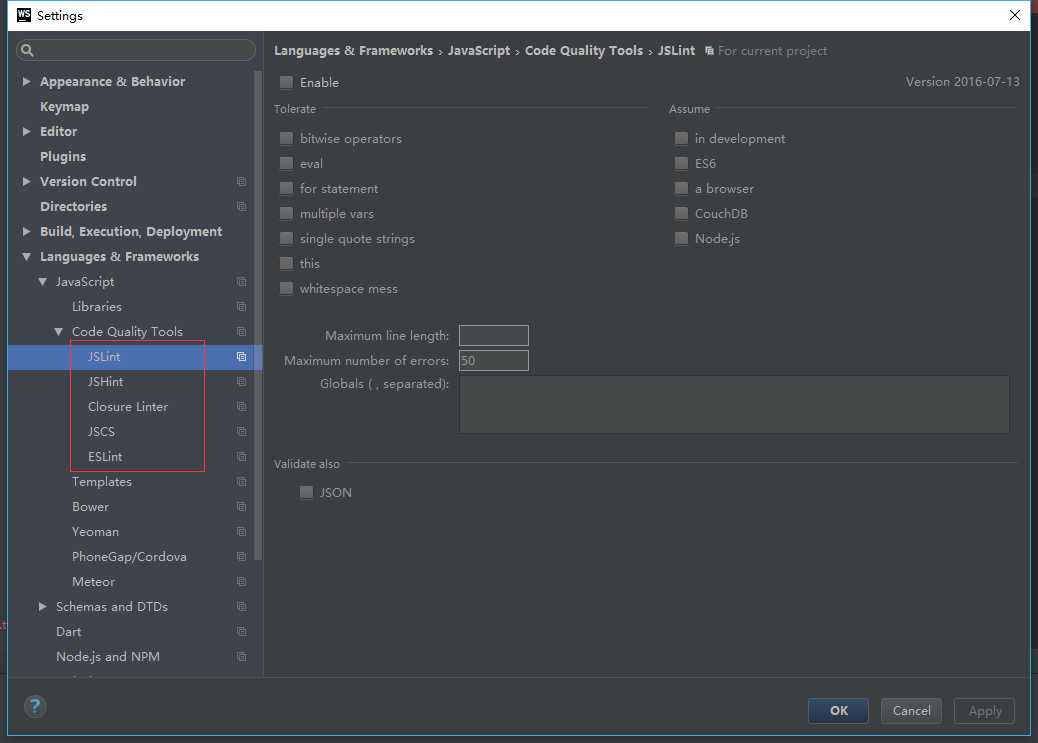Close the Settings dialog
Image resolution: width=1038 pixels, height=743 pixels.
(1014, 15)
